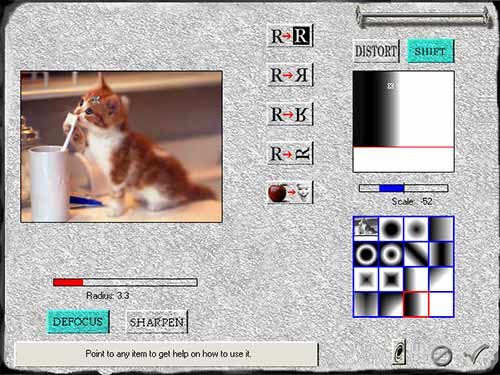
Task: Open the spiral logo icon
Action: 400,353
